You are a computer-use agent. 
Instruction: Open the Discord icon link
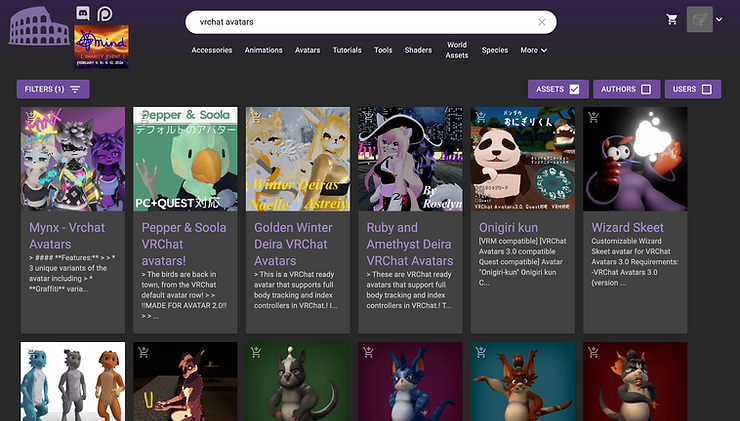click(83, 13)
